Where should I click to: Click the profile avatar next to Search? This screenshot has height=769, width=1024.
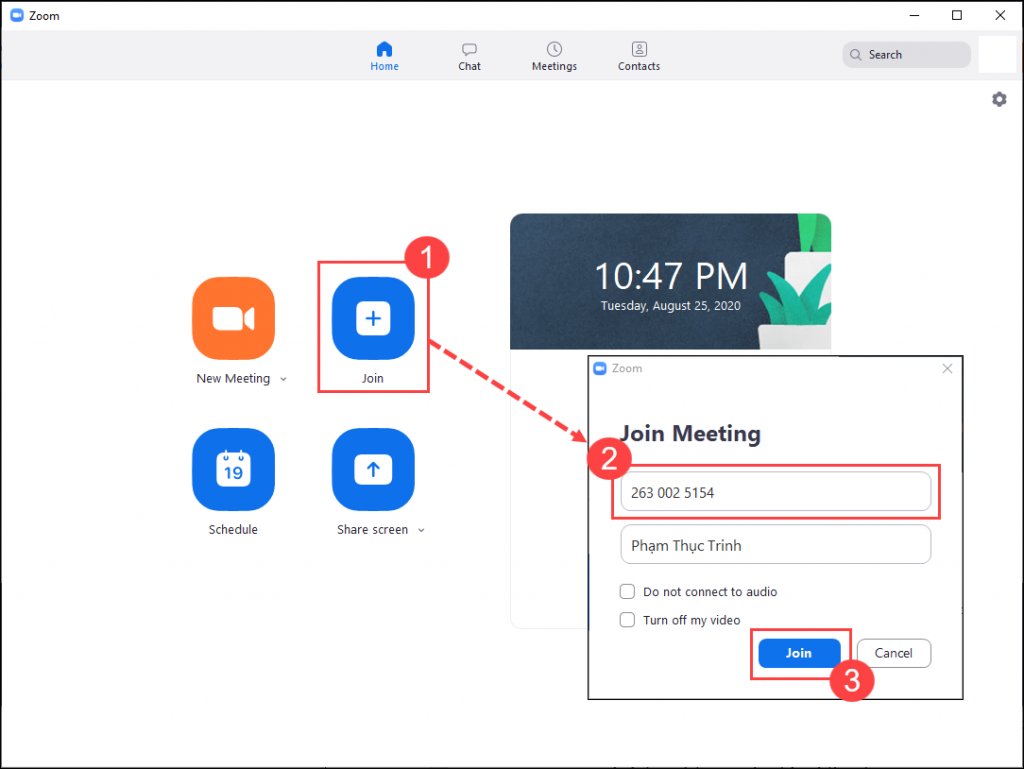[997, 55]
